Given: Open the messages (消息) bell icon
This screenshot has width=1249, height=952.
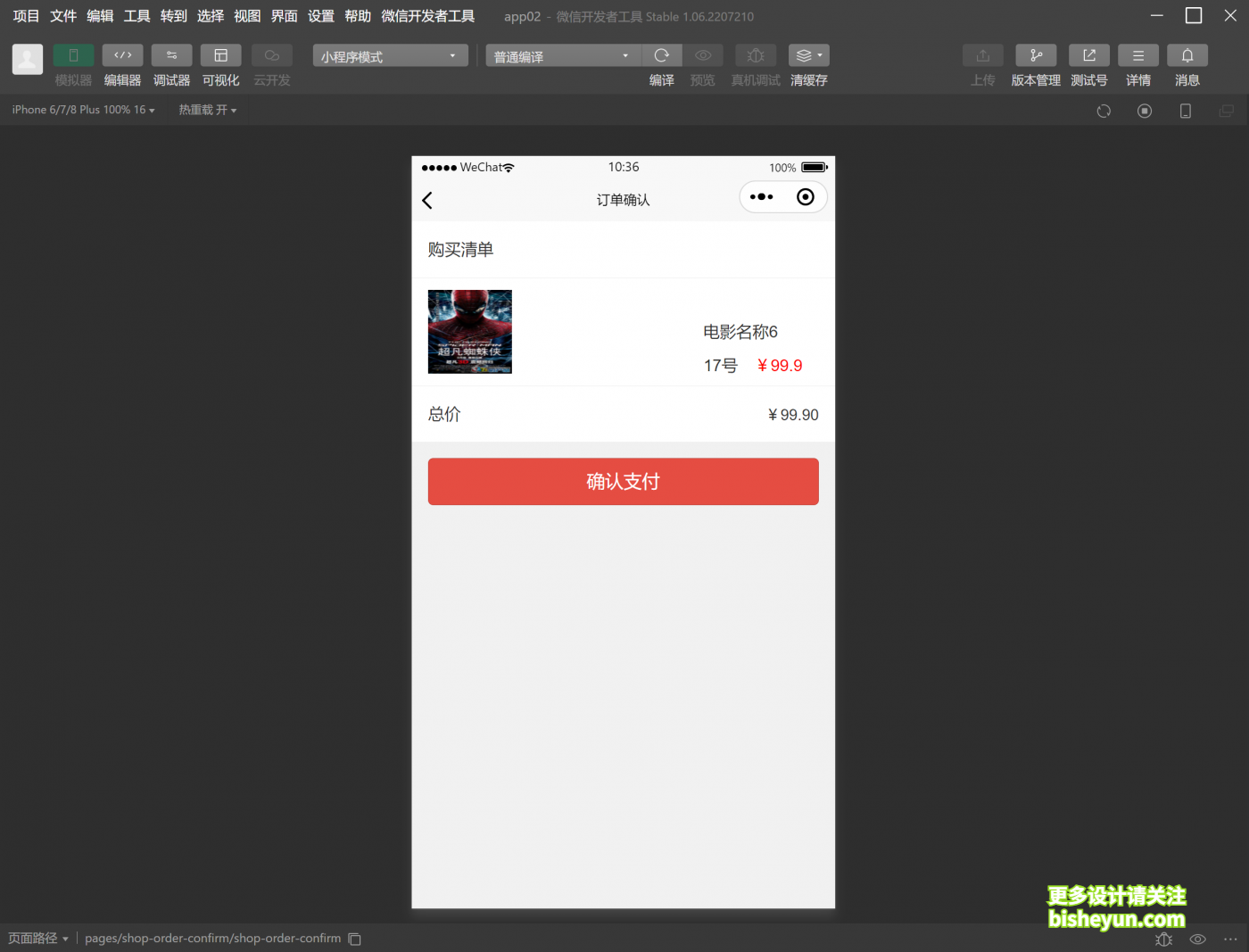Looking at the screenshot, I should (1187, 55).
